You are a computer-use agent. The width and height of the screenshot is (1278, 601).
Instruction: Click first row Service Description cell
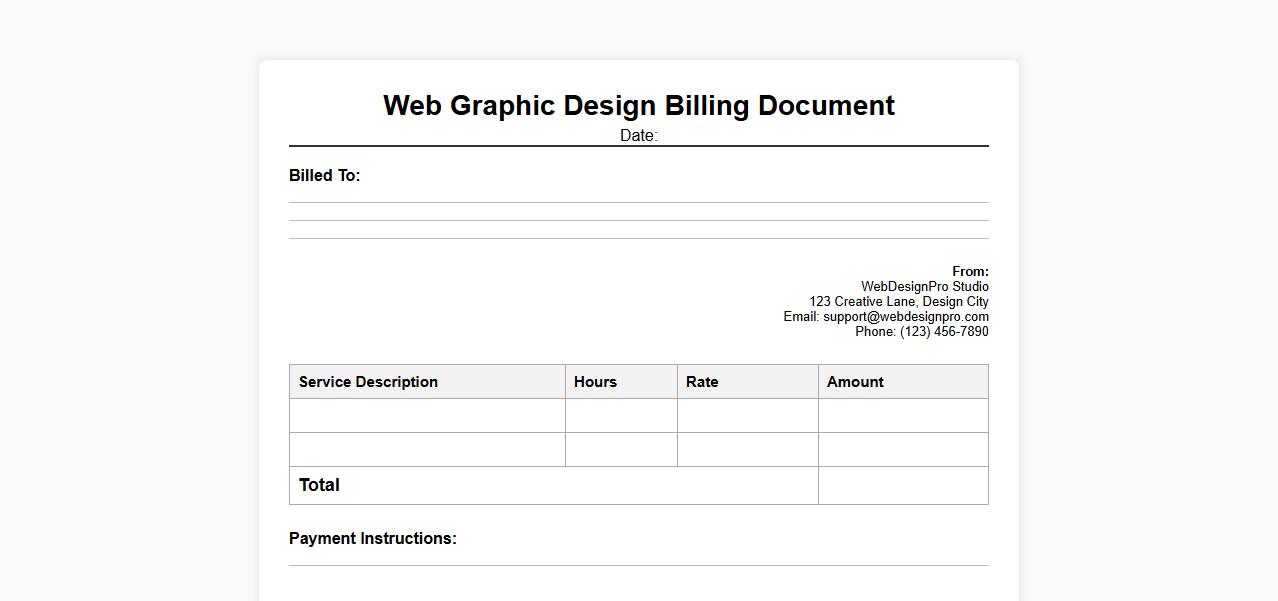[427, 416]
